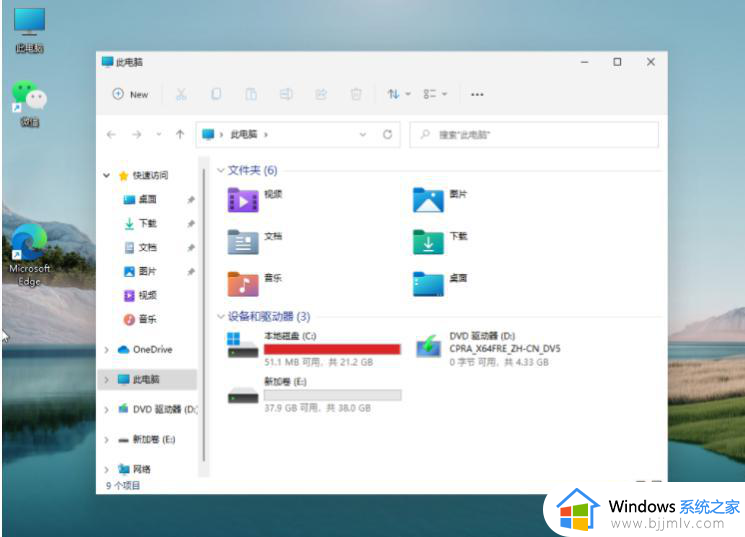
Task: Open the 此电脑 desktop icon
Action: point(29,30)
